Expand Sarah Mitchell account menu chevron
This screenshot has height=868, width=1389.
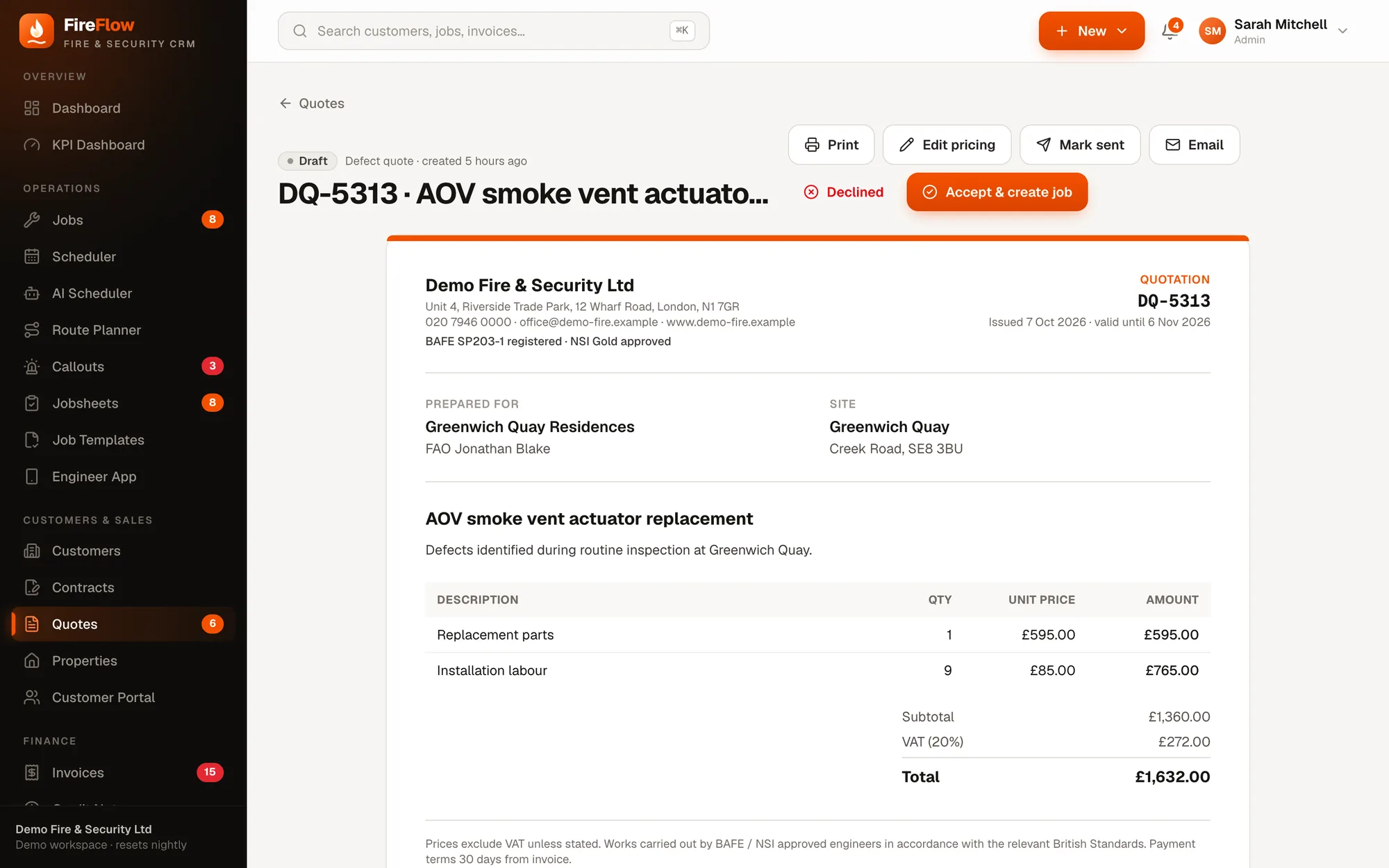[1342, 31]
